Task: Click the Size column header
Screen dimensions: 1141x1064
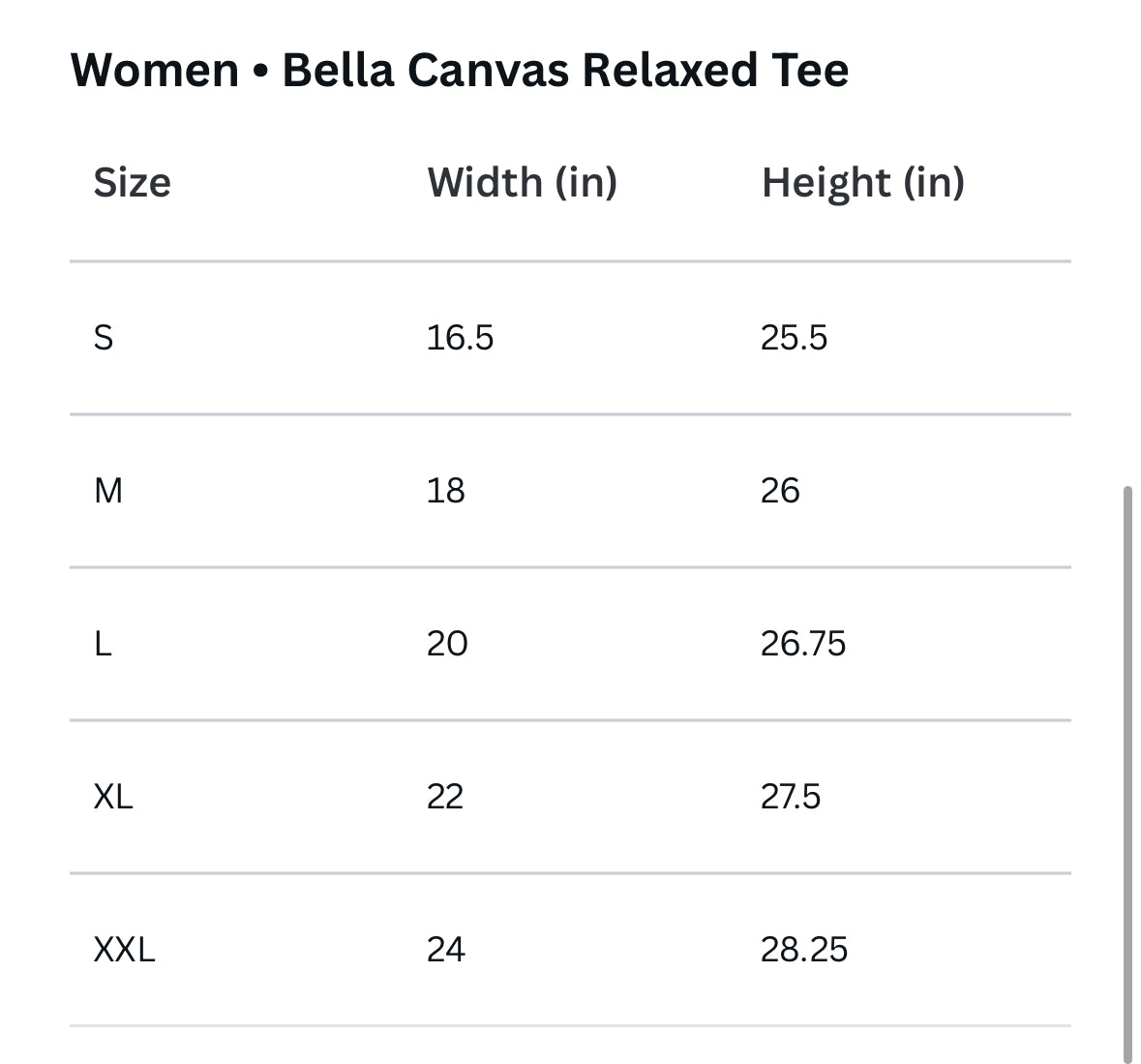Action: click(x=132, y=183)
